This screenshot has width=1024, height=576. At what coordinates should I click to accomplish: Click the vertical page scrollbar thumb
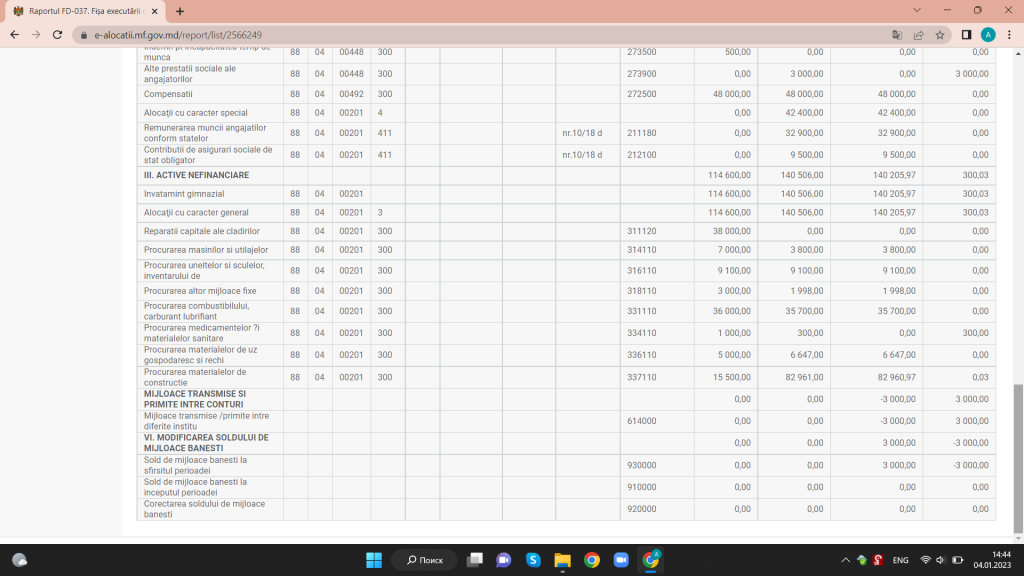tap(1017, 458)
